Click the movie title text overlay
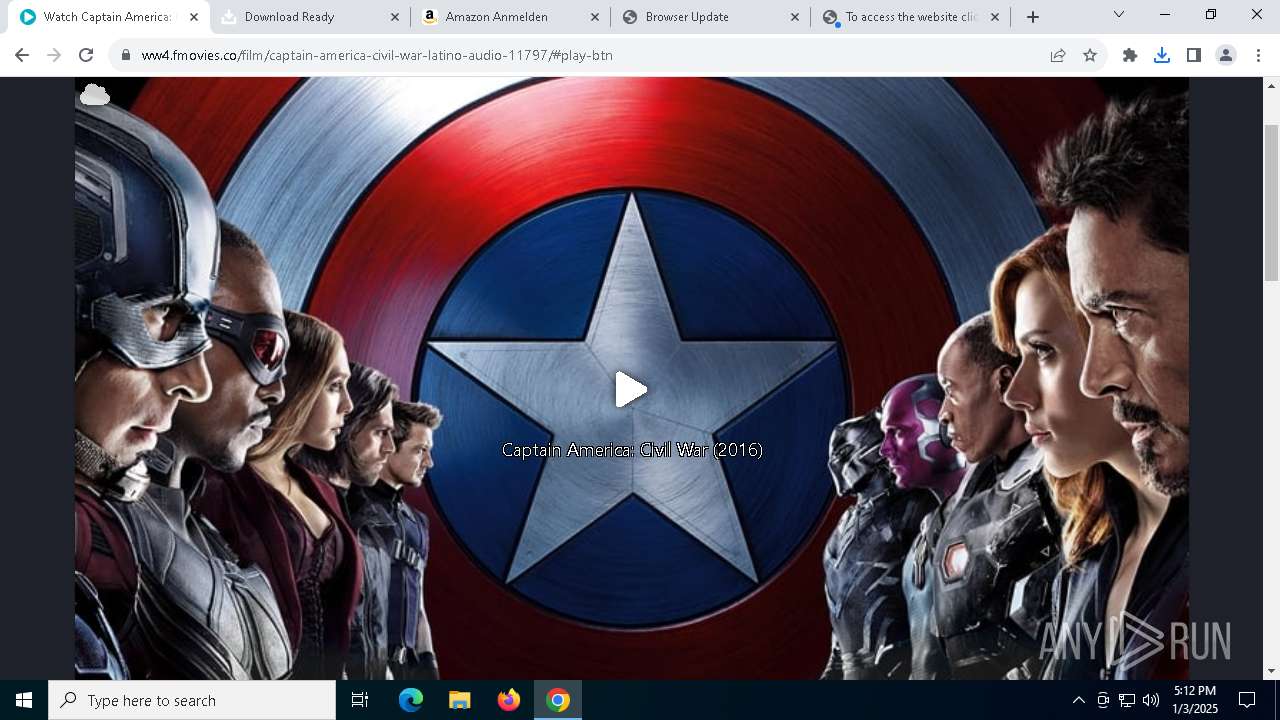The height and width of the screenshot is (720, 1280). point(632,450)
